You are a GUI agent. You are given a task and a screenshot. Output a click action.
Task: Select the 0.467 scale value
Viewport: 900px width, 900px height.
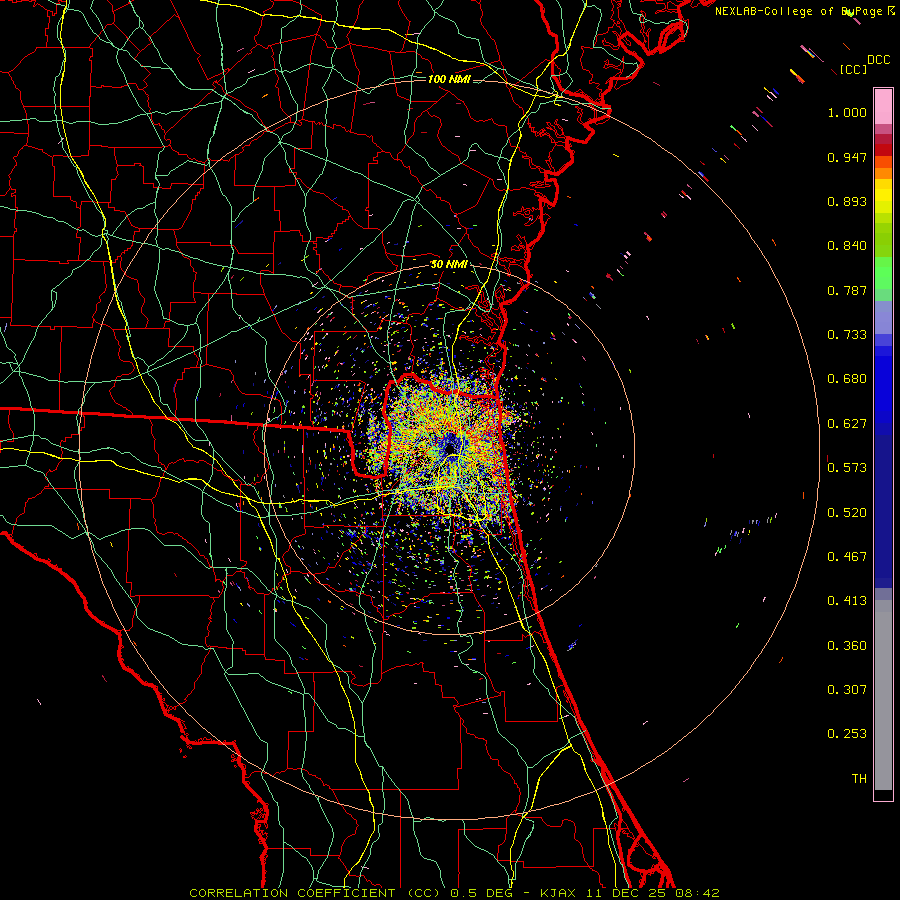[847, 557]
